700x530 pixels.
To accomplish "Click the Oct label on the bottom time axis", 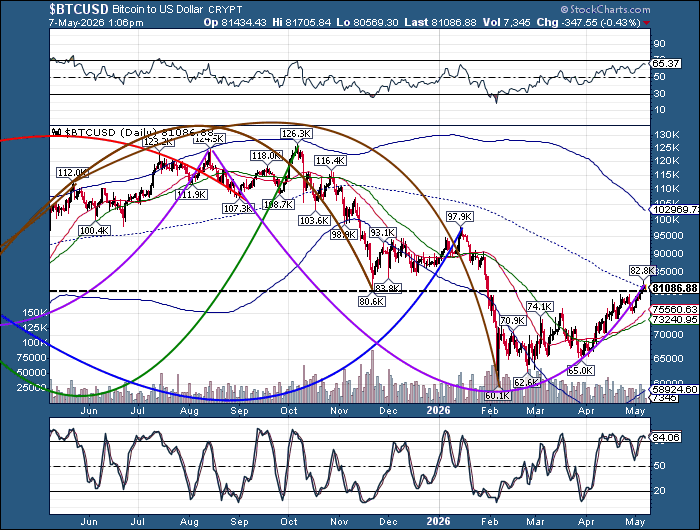I will (289, 521).
